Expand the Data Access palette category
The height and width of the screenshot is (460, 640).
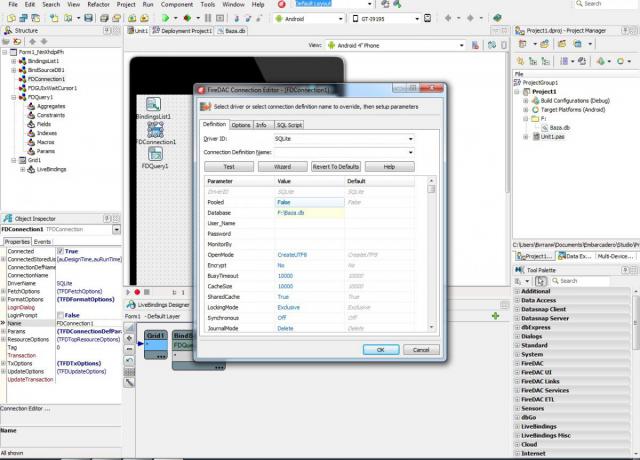click(517, 300)
